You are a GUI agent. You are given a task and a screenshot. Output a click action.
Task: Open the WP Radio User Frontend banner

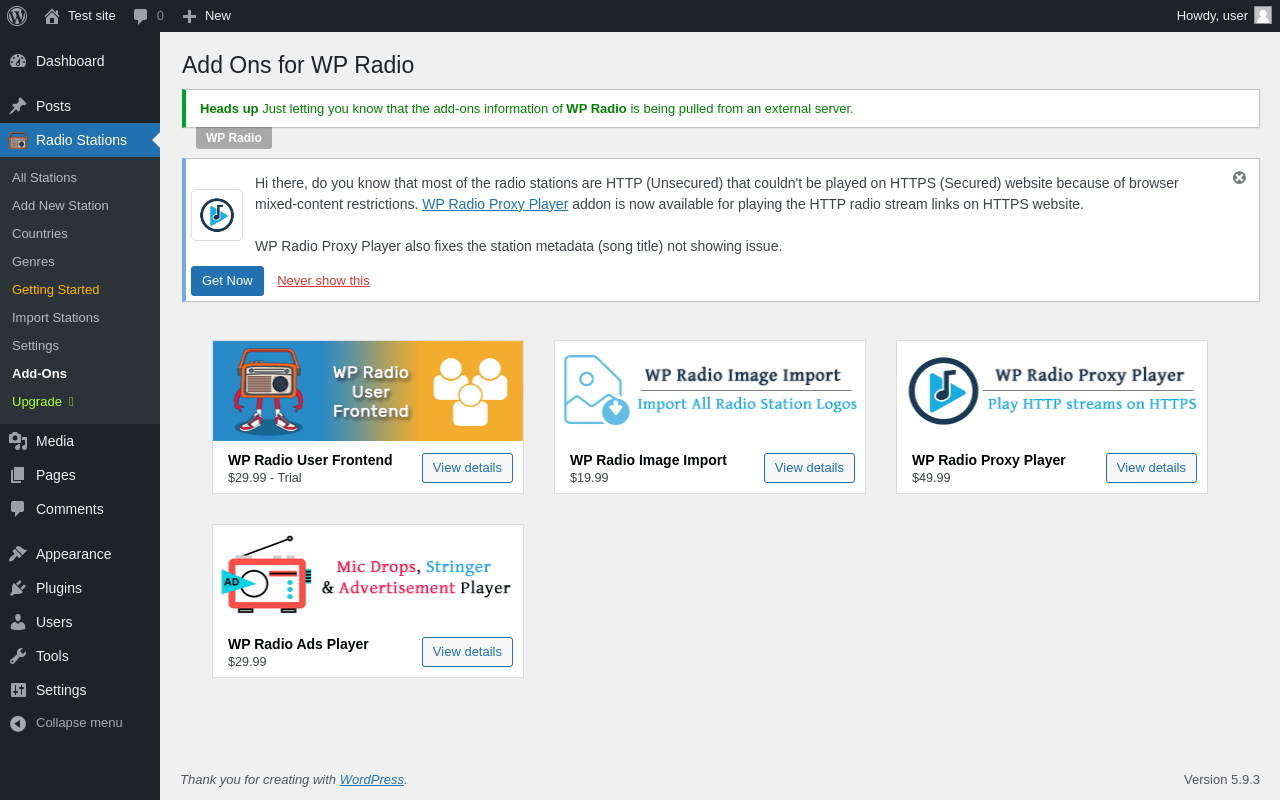368,391
